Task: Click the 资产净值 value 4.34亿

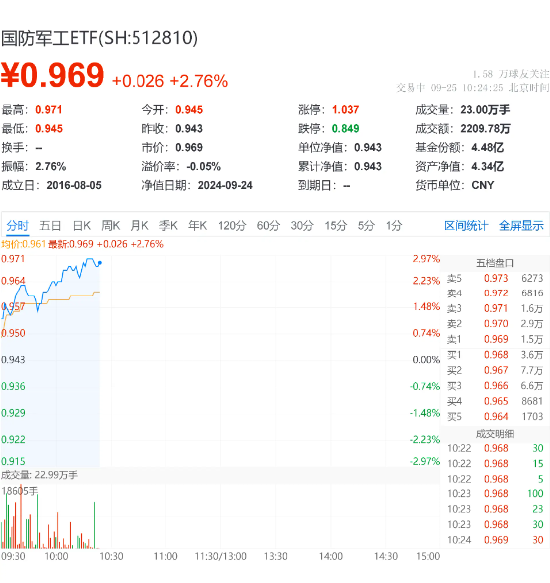Action: point(488,166)
